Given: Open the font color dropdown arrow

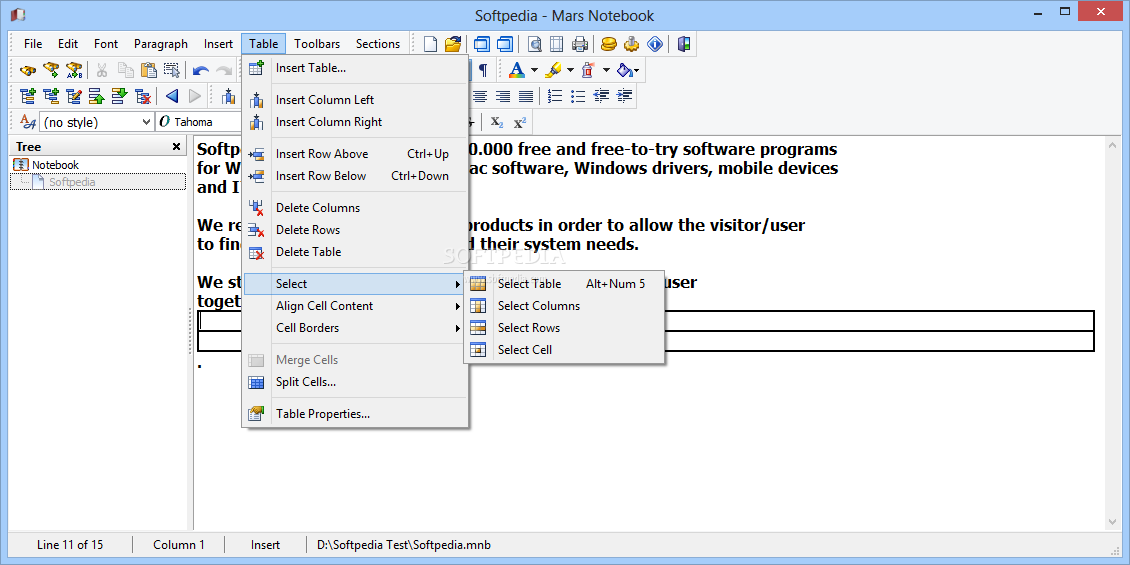Looking at the screenshot, I should click(x=535, y=71).
